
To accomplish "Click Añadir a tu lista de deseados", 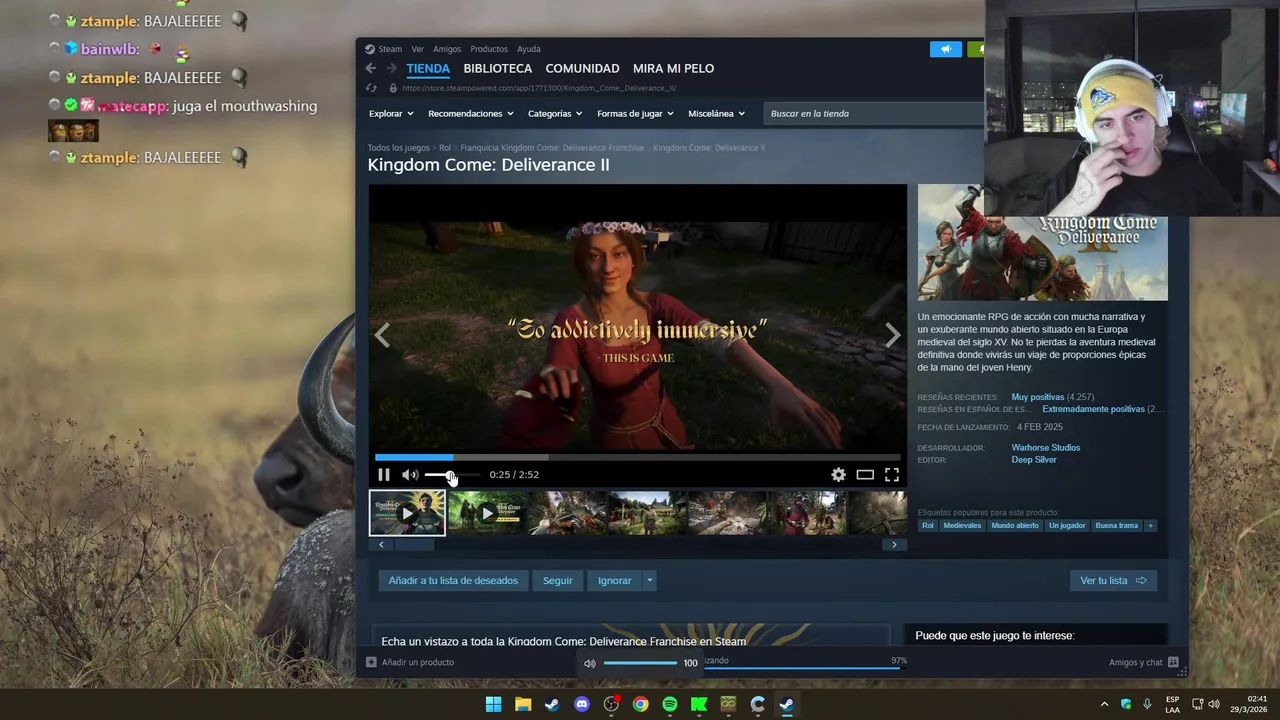I will click(x=453, y=581).
